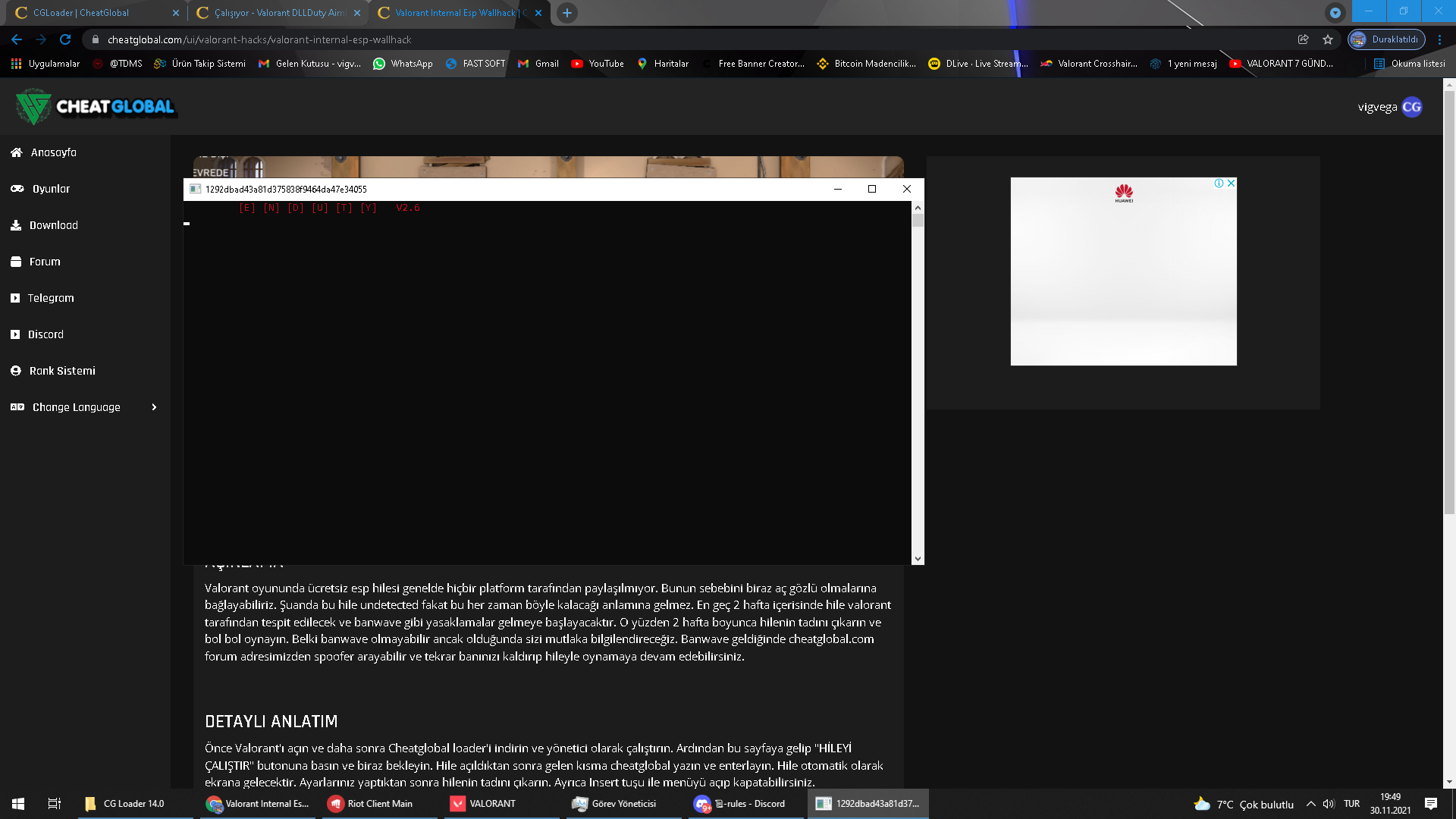
Task: Open Gelen Kutusu bookmark
Action: tap(309, 64)
